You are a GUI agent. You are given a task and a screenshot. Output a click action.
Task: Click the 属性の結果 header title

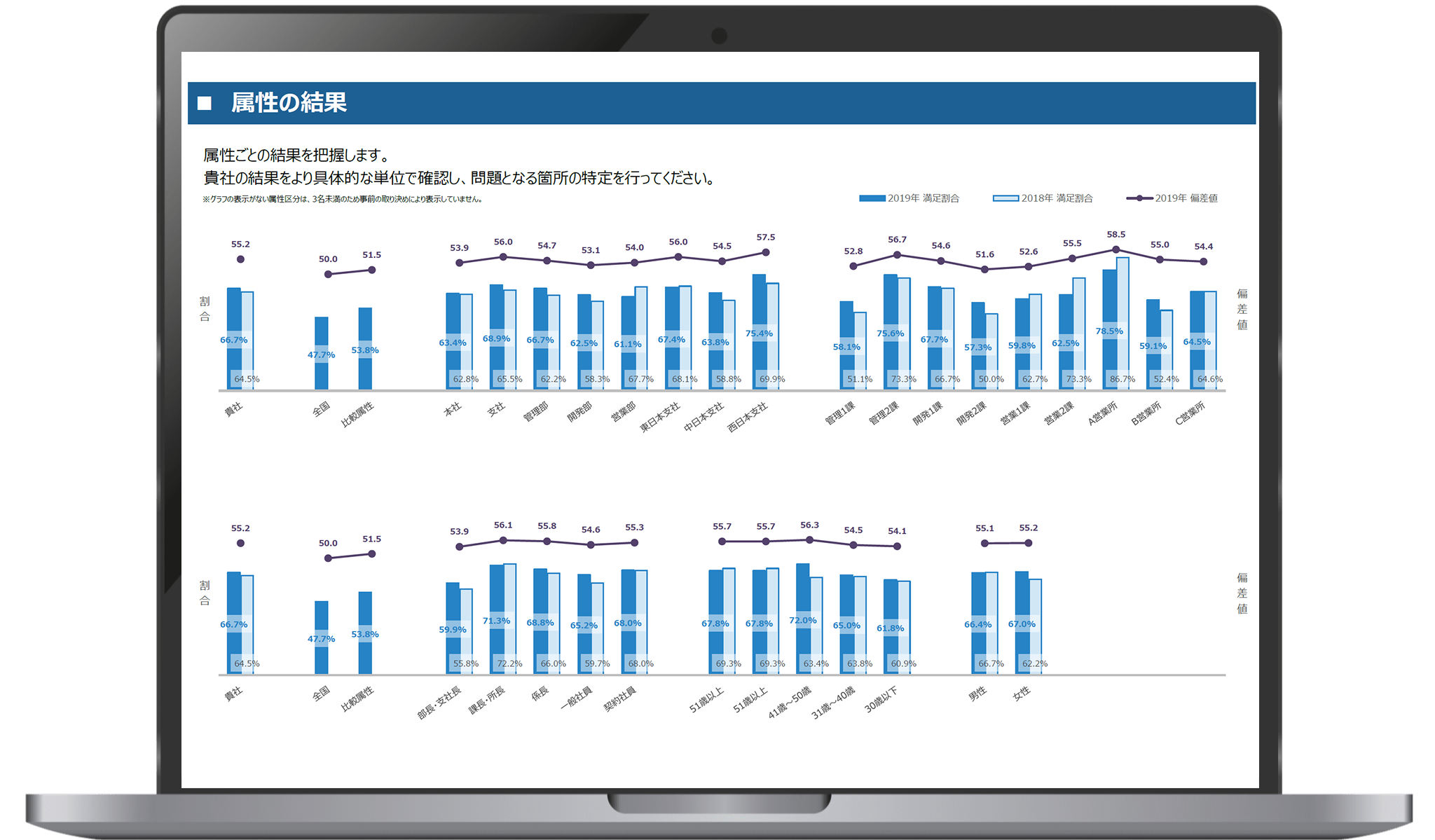(289, 103)
